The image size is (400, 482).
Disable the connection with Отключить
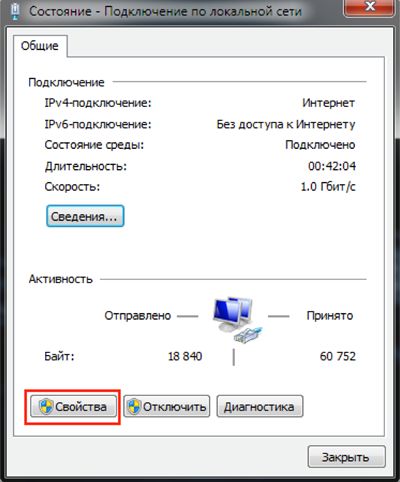167,406
